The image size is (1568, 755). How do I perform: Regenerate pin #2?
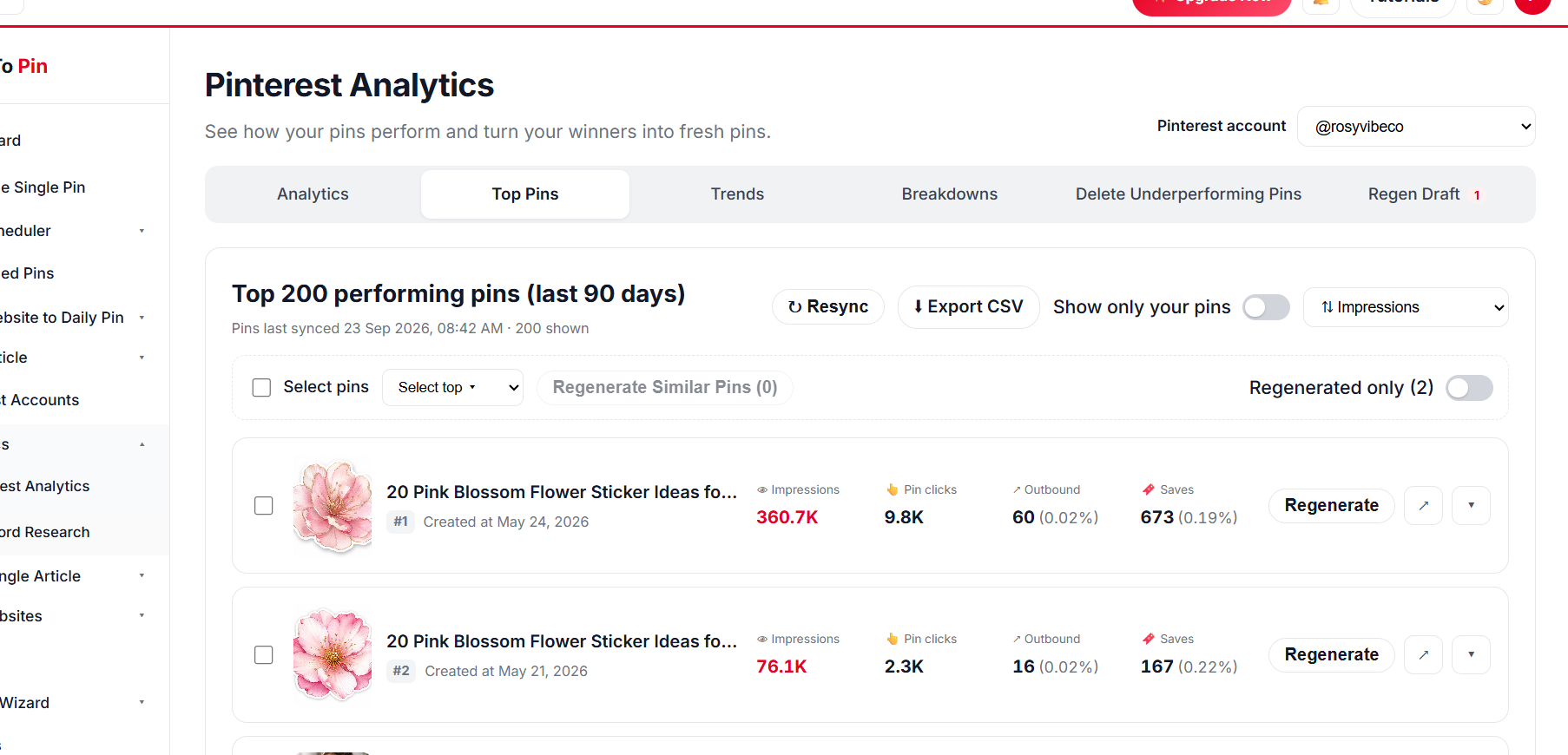(x=1332, y=655)
